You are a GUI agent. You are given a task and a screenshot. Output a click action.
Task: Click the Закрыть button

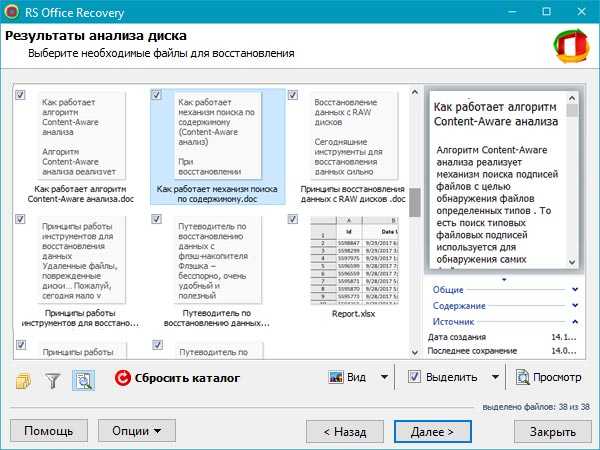(x=553, y=432)
